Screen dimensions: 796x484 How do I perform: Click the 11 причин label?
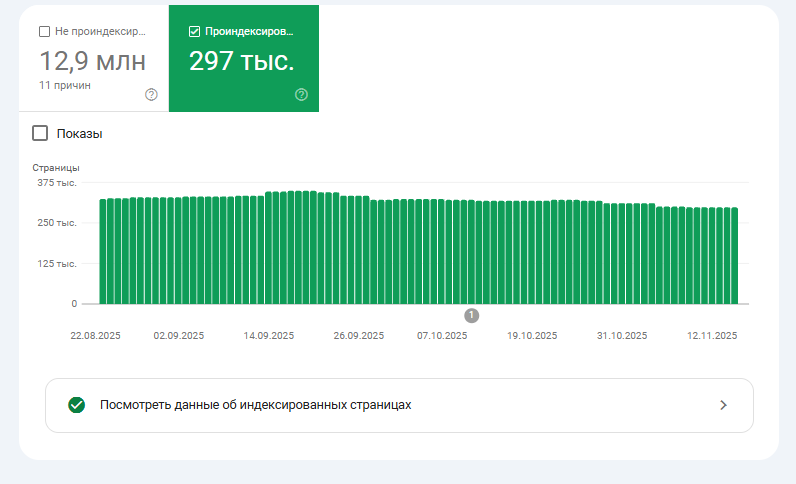coord(65,85)
